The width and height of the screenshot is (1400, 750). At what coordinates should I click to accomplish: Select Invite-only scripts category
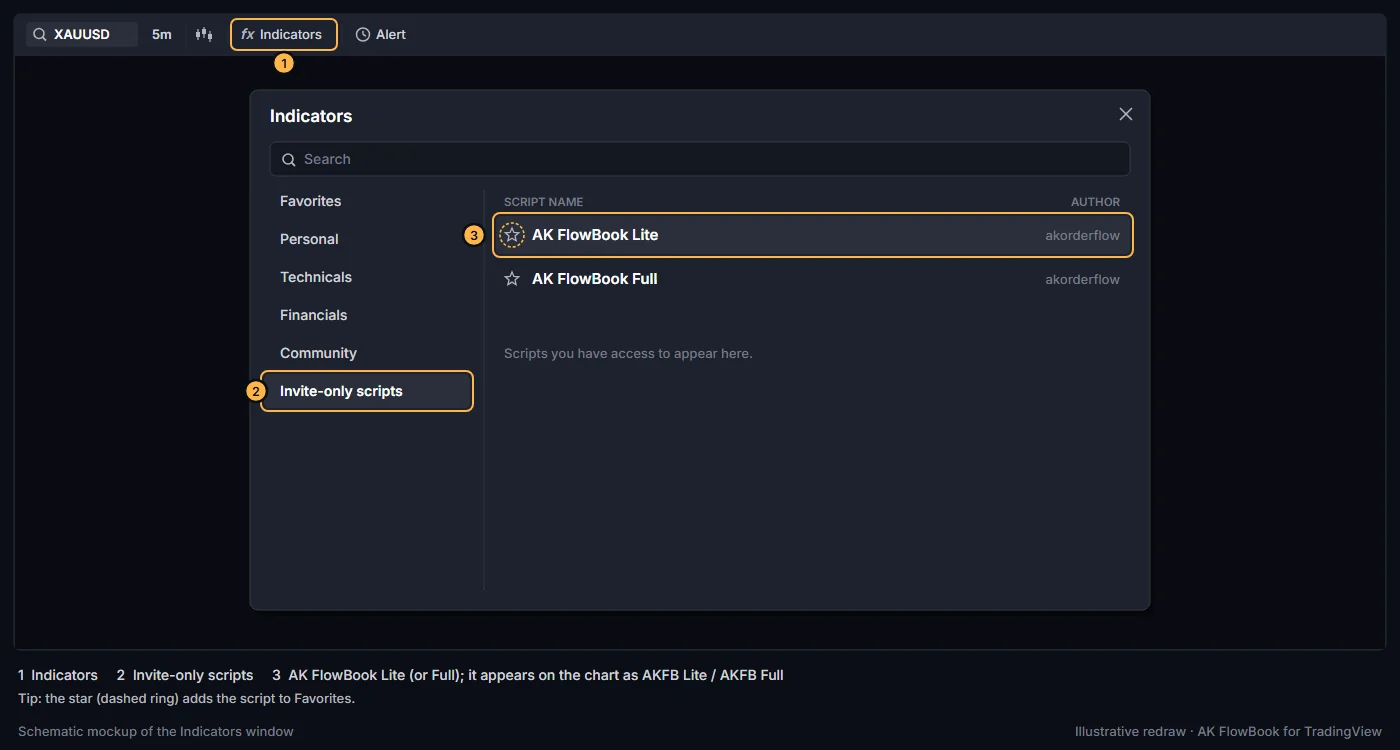(367, 391)
